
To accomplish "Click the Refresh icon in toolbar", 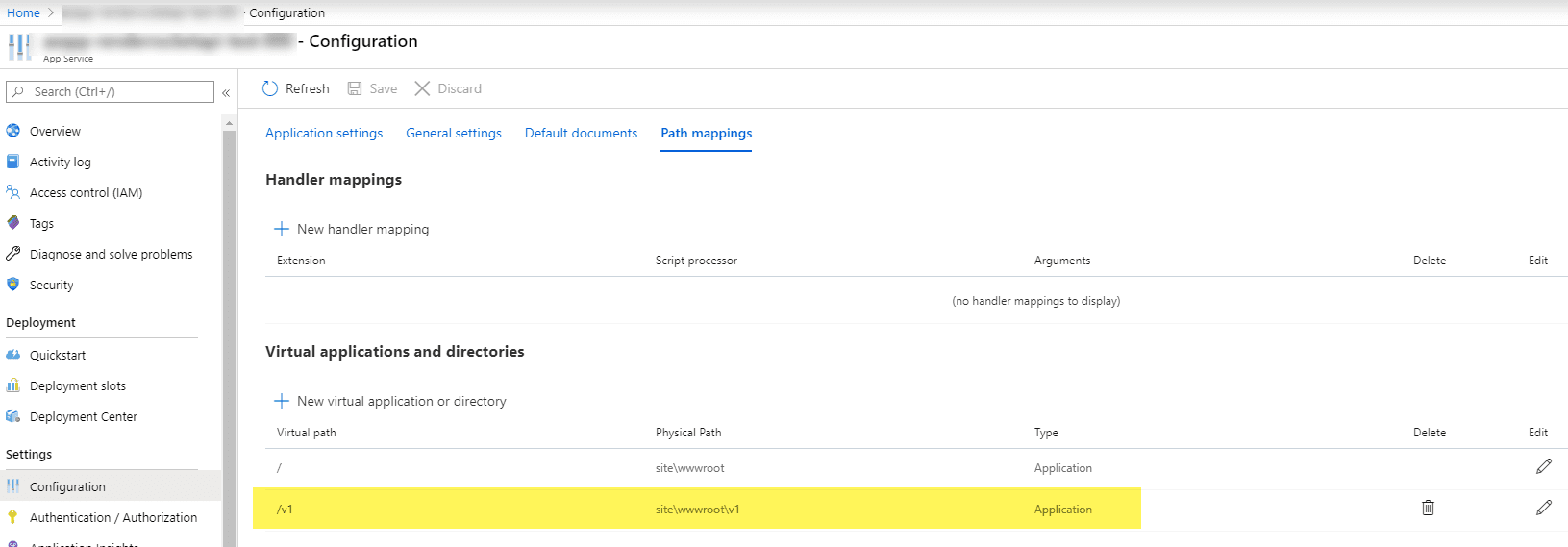I will pyautogui.click(x=270, y=88).
